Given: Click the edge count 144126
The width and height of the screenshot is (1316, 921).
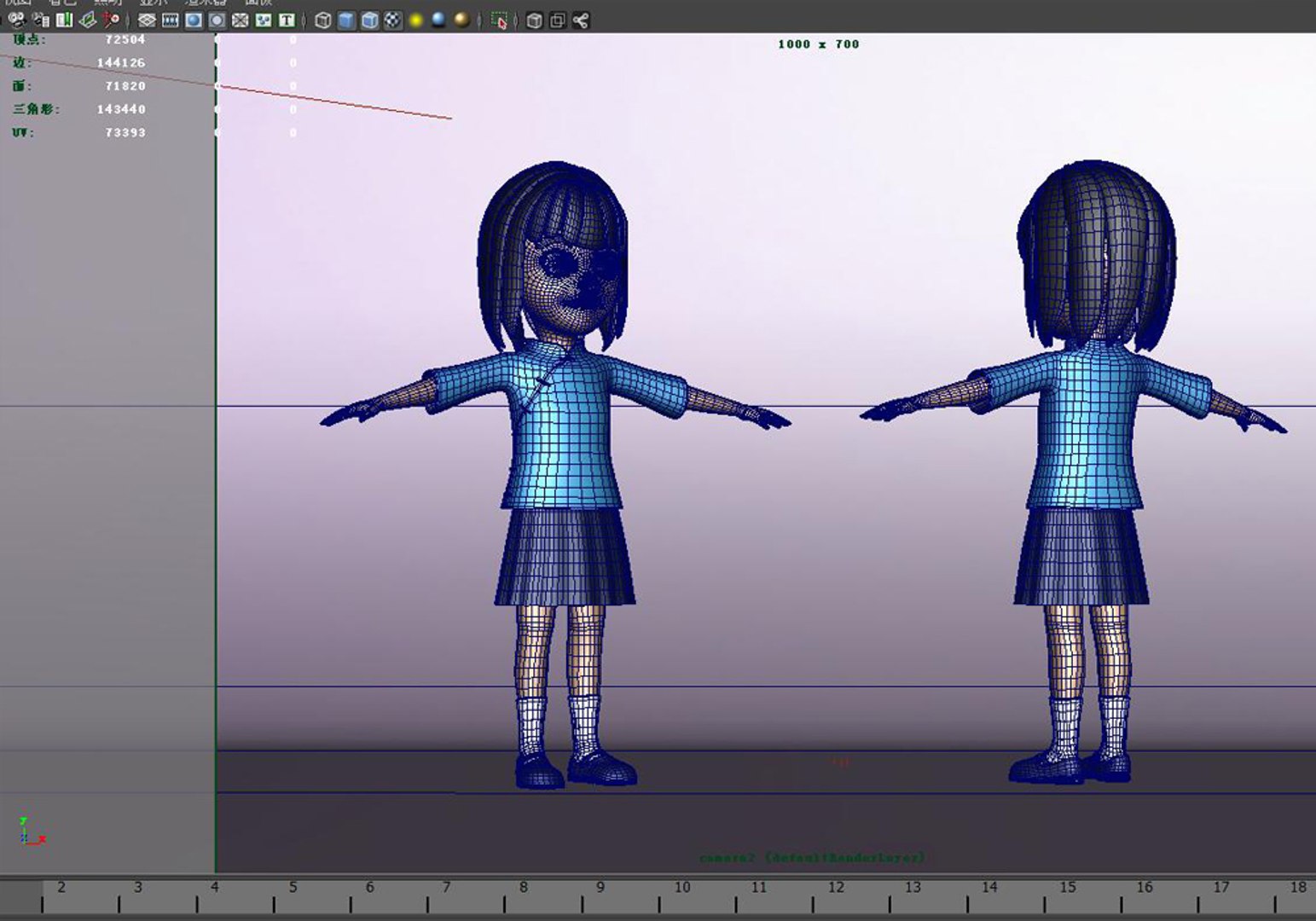Looking at the screenshot, I should (x=121, y=62).
